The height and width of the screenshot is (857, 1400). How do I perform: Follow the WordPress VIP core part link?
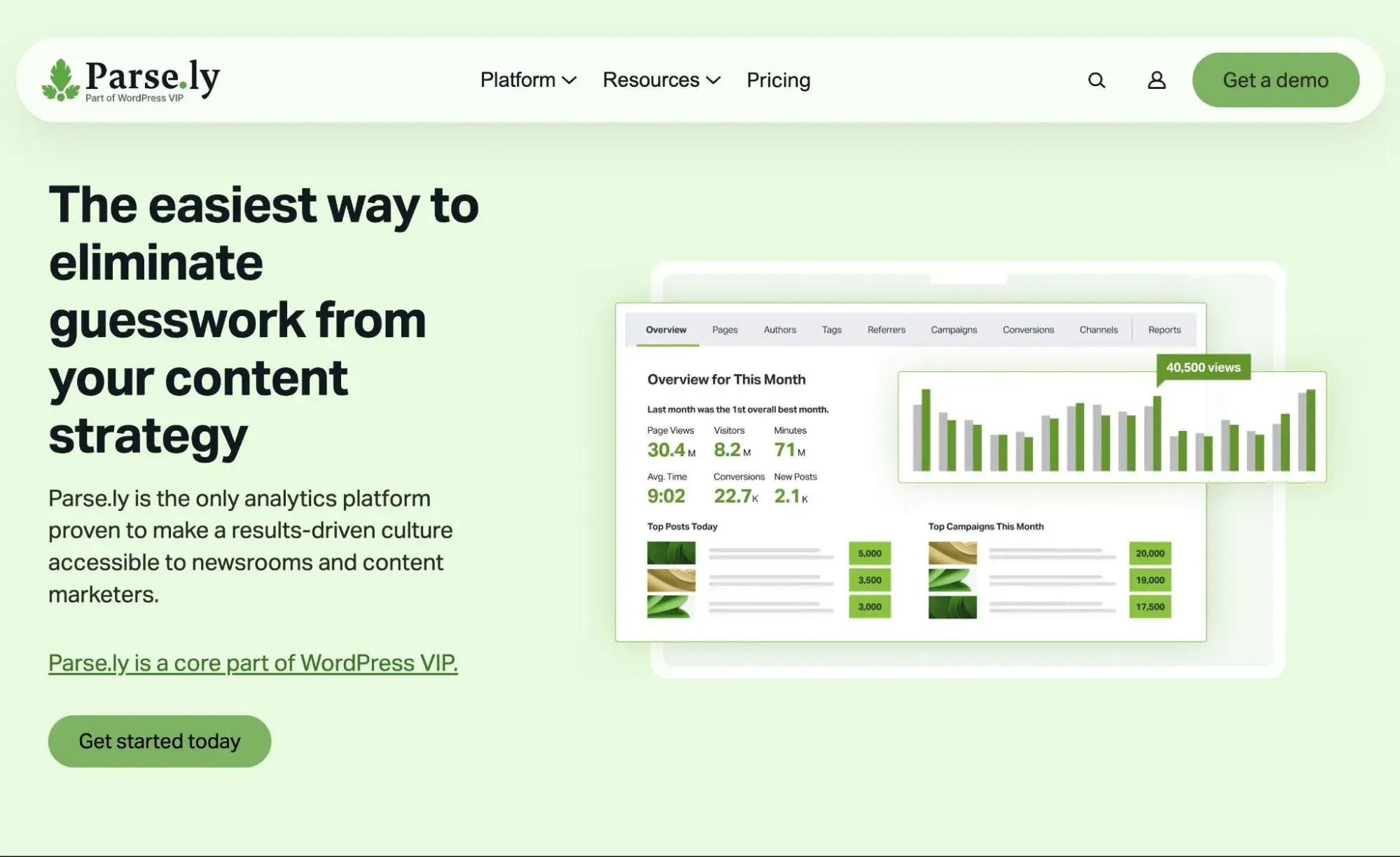tap(253, 663)
